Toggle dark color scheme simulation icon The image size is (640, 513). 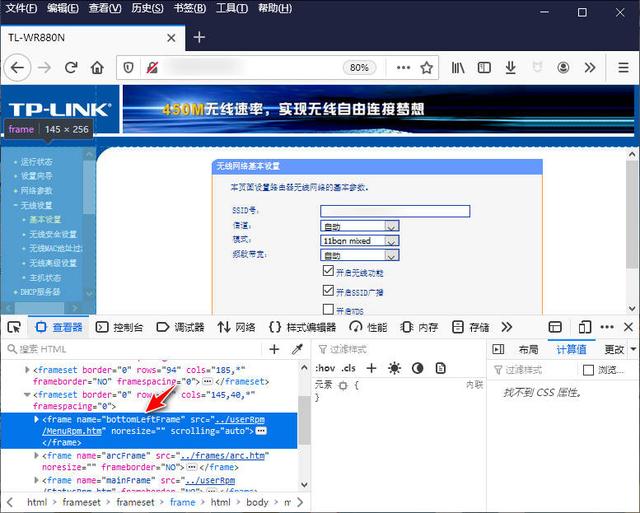pyautogui.click(x=417, y=369)
